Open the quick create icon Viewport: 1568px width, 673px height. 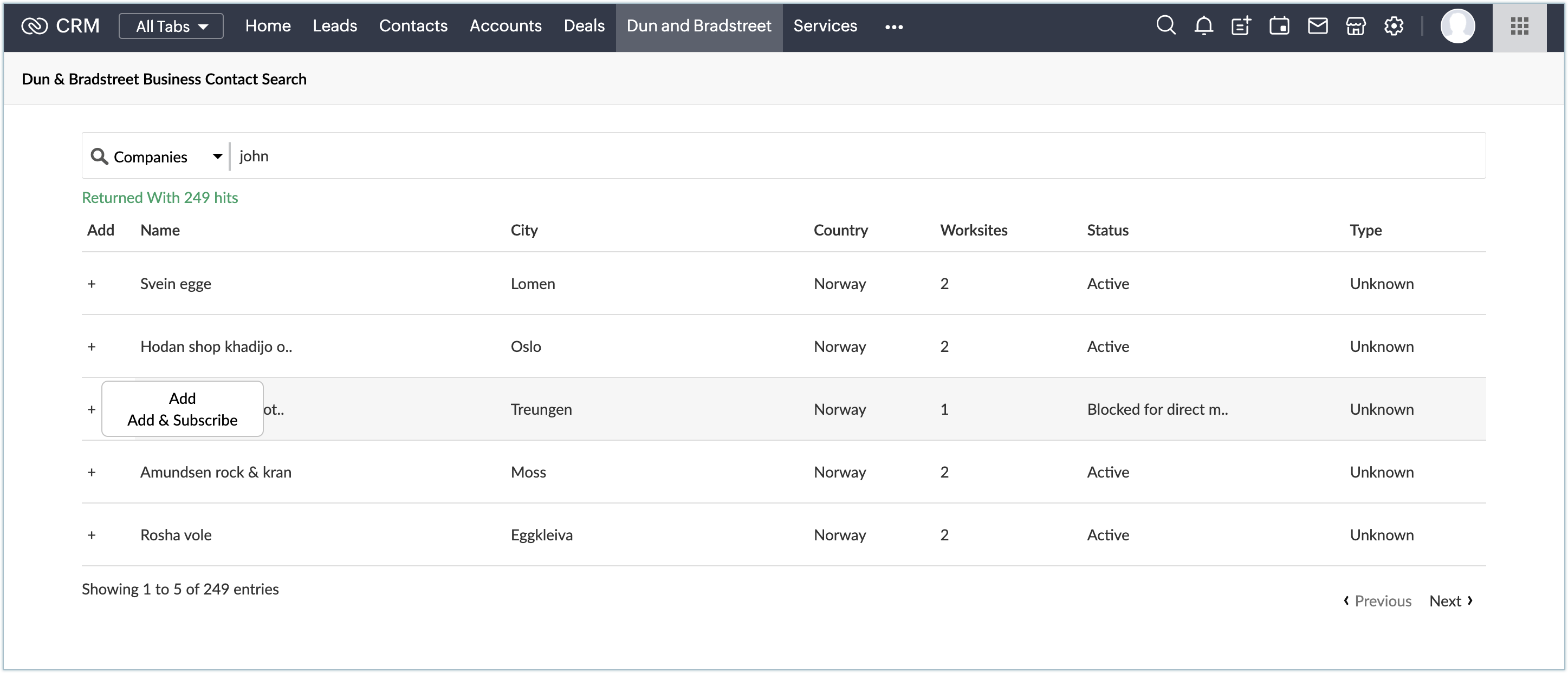click(1241, 25)
